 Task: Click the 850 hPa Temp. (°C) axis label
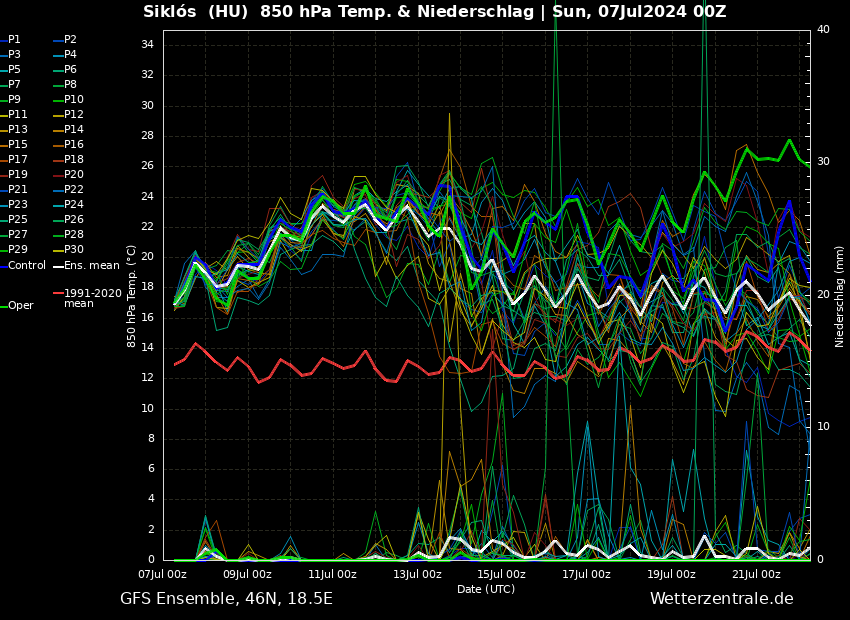click(132, 296)
